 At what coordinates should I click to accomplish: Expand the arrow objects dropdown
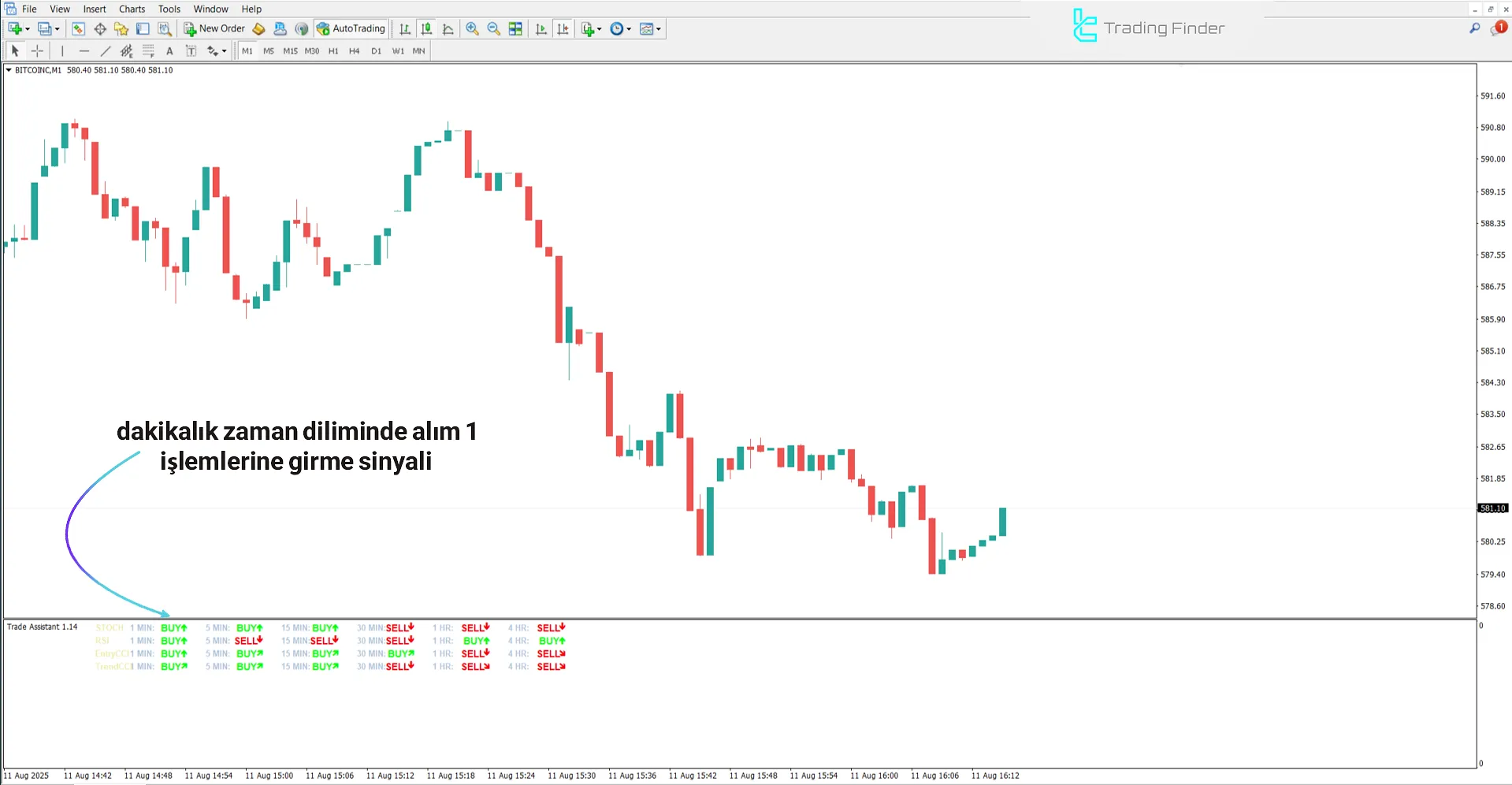pyautogui.click(x=223, y=50)
